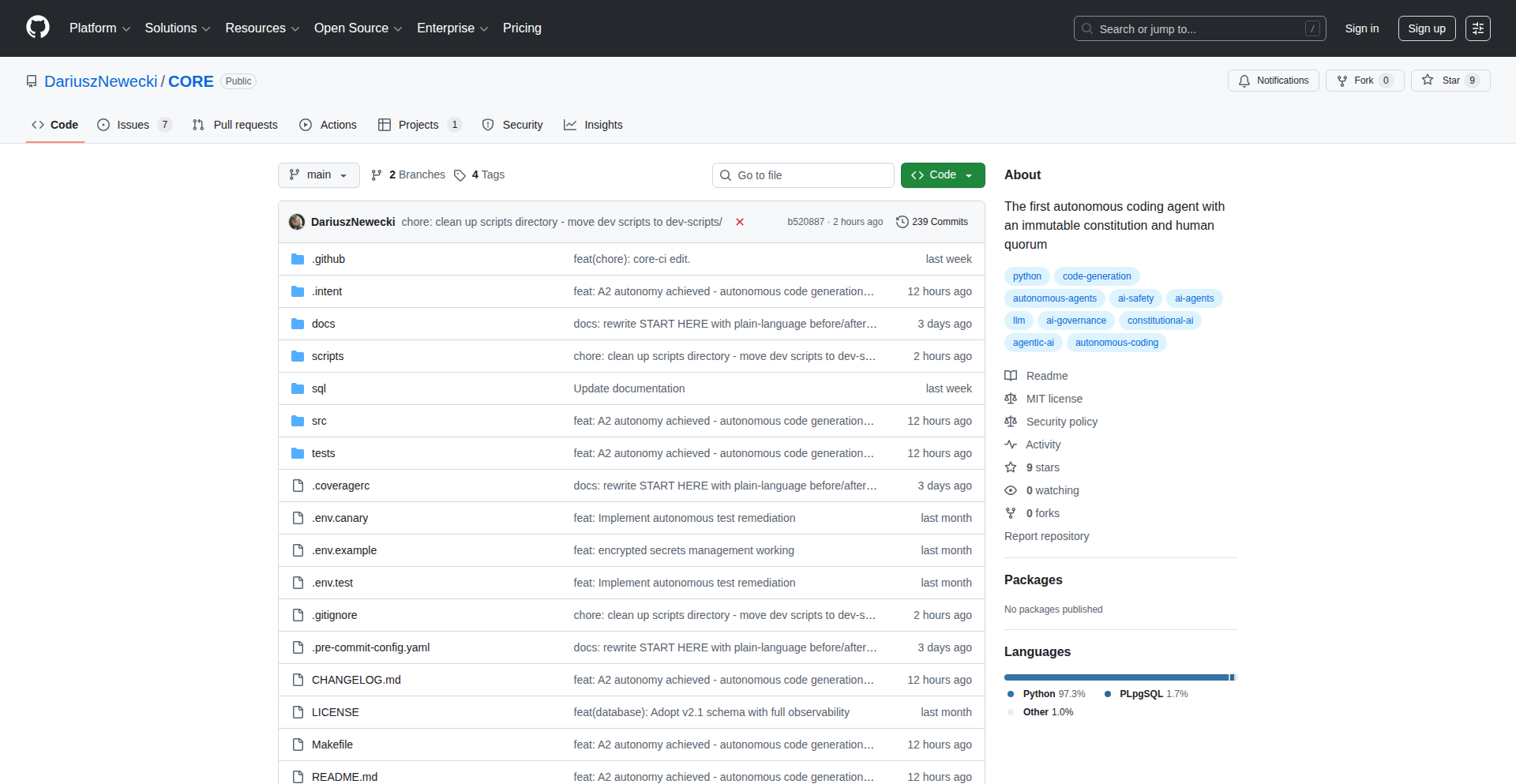The image size is (1516, 784).
Task: Expand the green Code dropdown
Action: coord(942,175)
